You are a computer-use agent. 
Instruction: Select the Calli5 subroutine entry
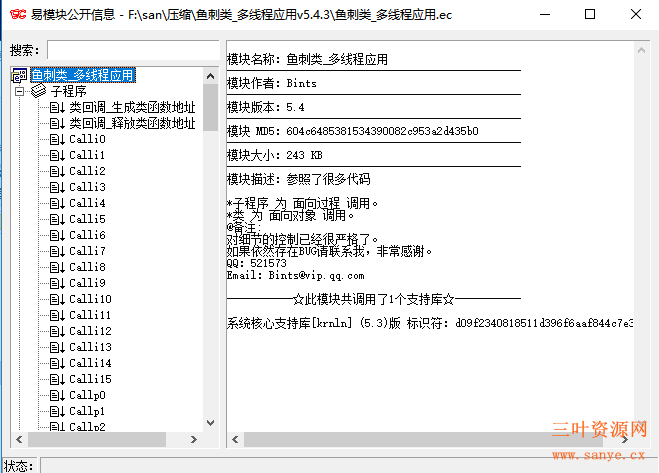click(x=87, y=219)
